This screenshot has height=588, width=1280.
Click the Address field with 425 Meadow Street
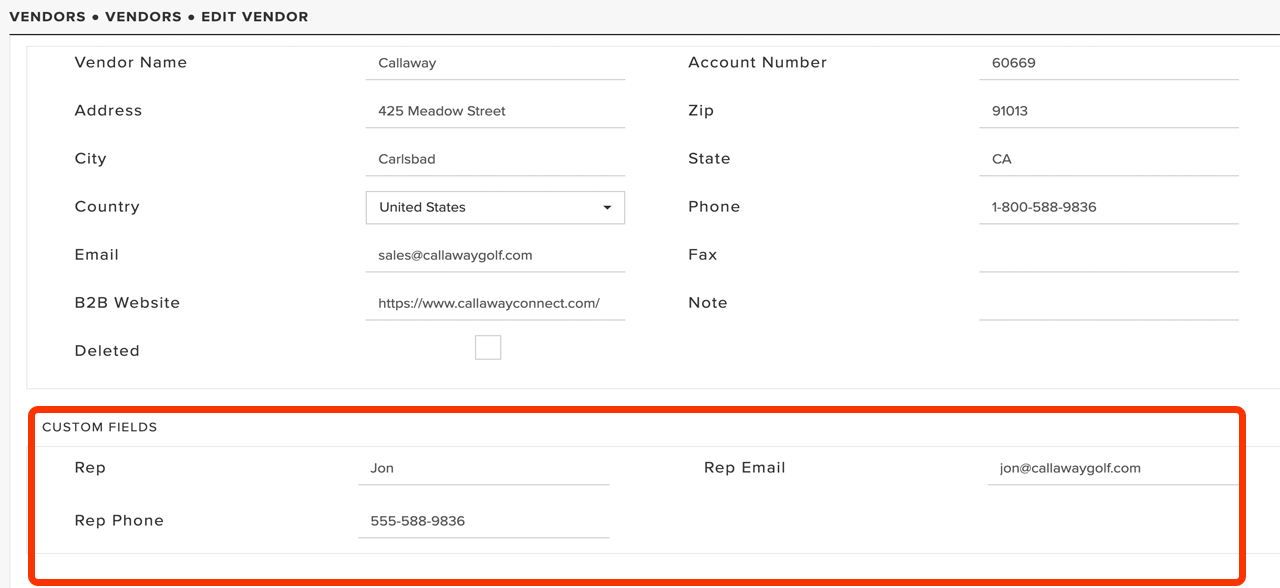click(495, 111)
